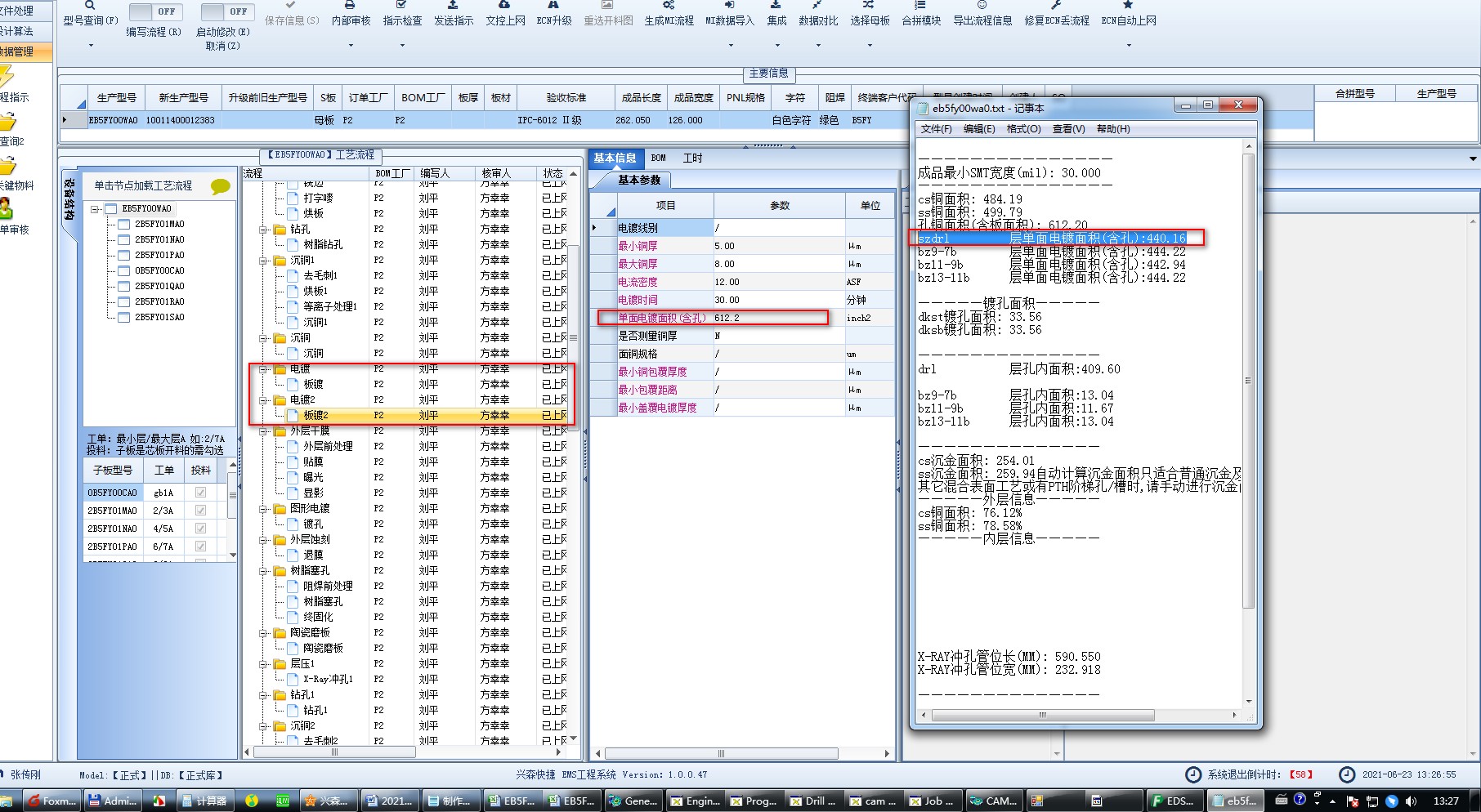Click the 电流密度 value 12.00 field
1481x812 pixels.
(779, 282)
